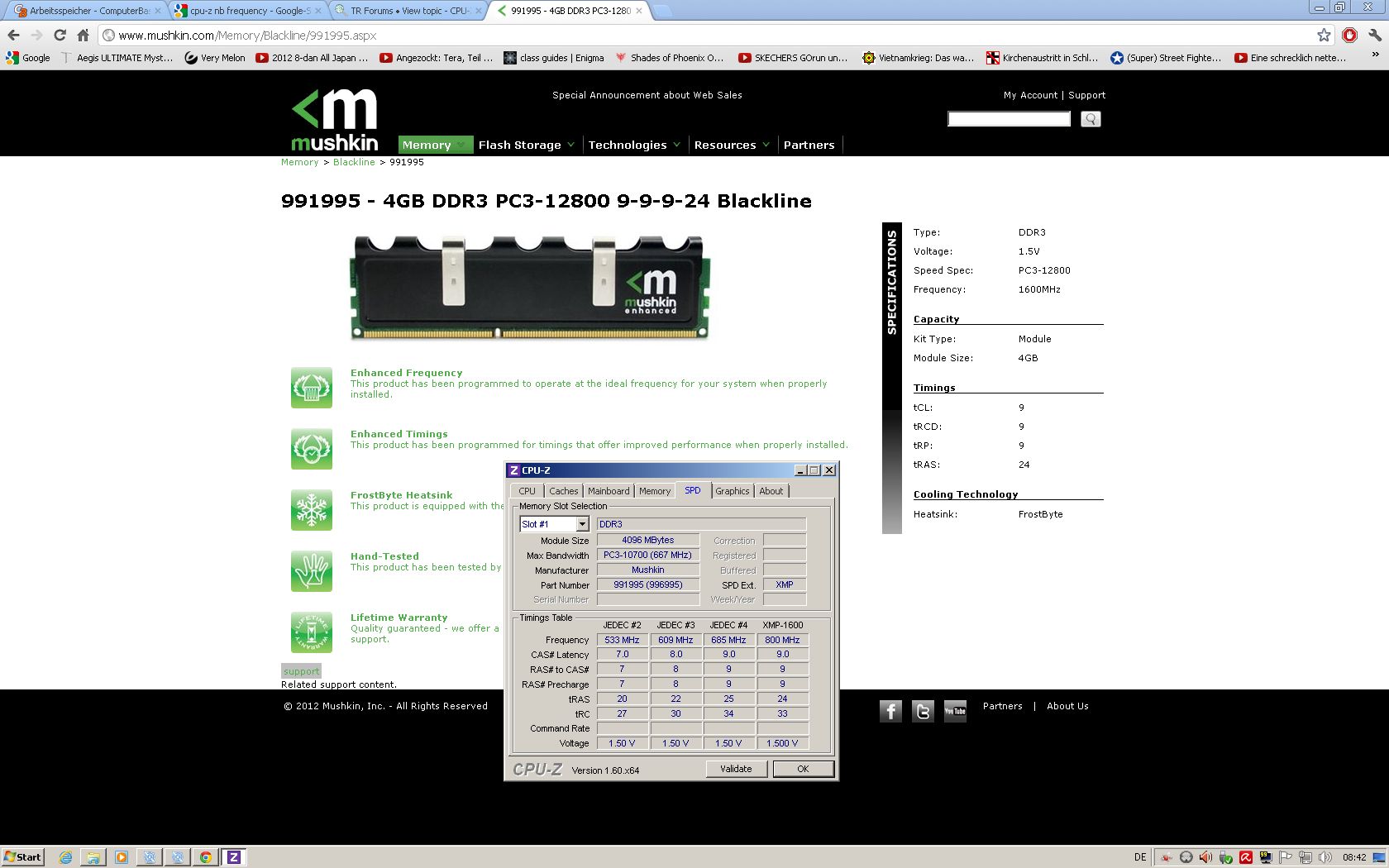Switch to the Caches tab in CPU-Z
Image resolution: width=1389 pixels, height=868 pixels.
[564, 491]
